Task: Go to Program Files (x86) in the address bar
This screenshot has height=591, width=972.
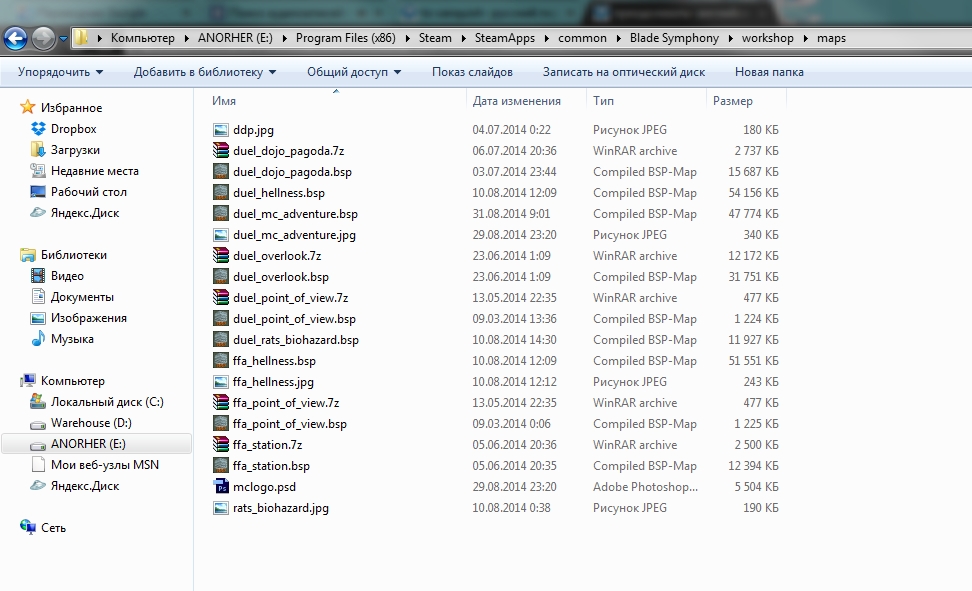Action: click(x=345, y=38)
